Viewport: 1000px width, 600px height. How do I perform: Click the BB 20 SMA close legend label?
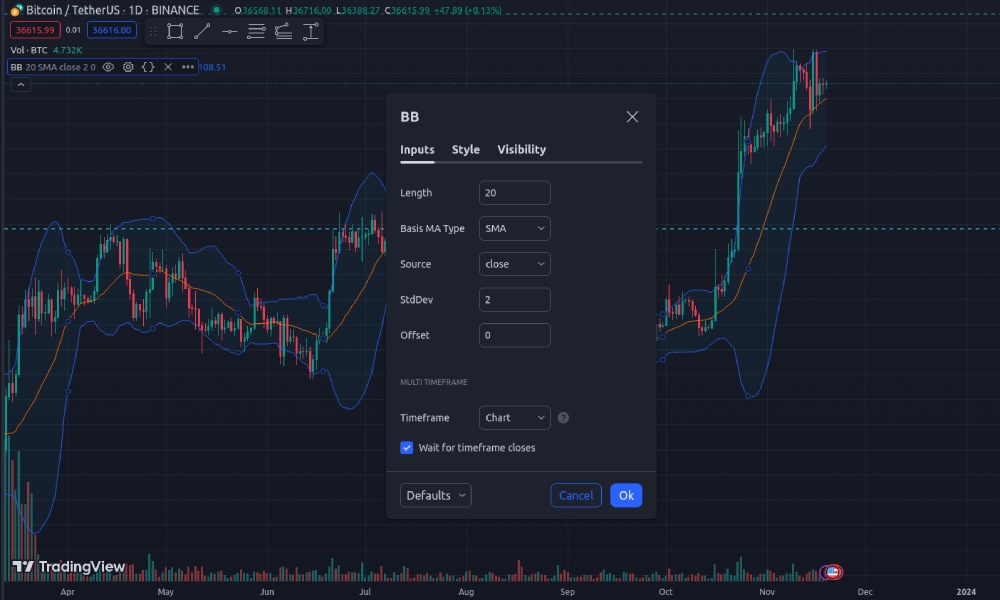[53, 67]
